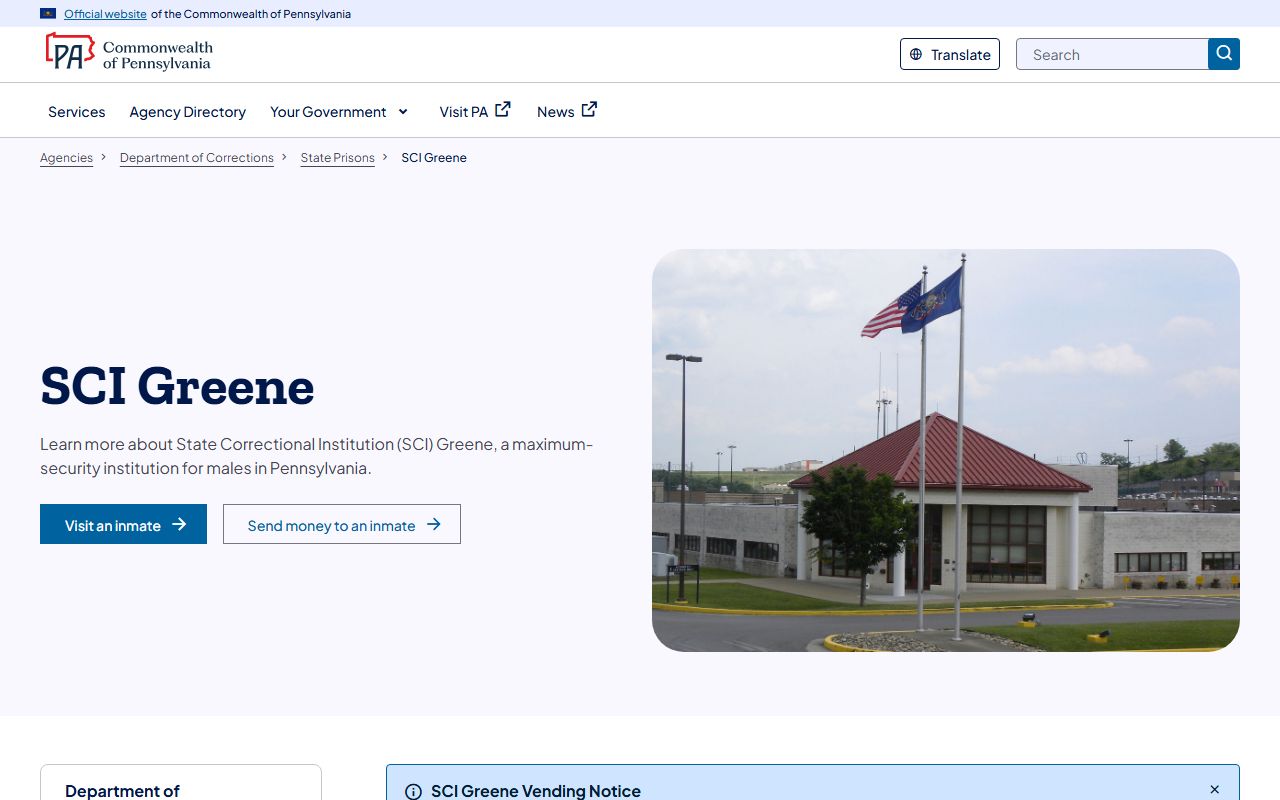
Task: Expand the Your Government dropdown chevron
Action: point(403,111)
